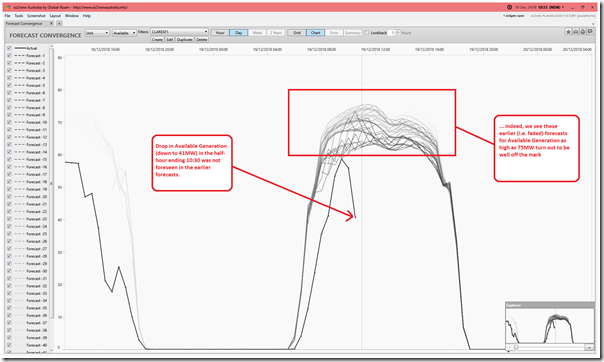The image size is (604, 362).
Task: Toggle the Forecast -20 series checkbox
Action: (x=9, y=196)
